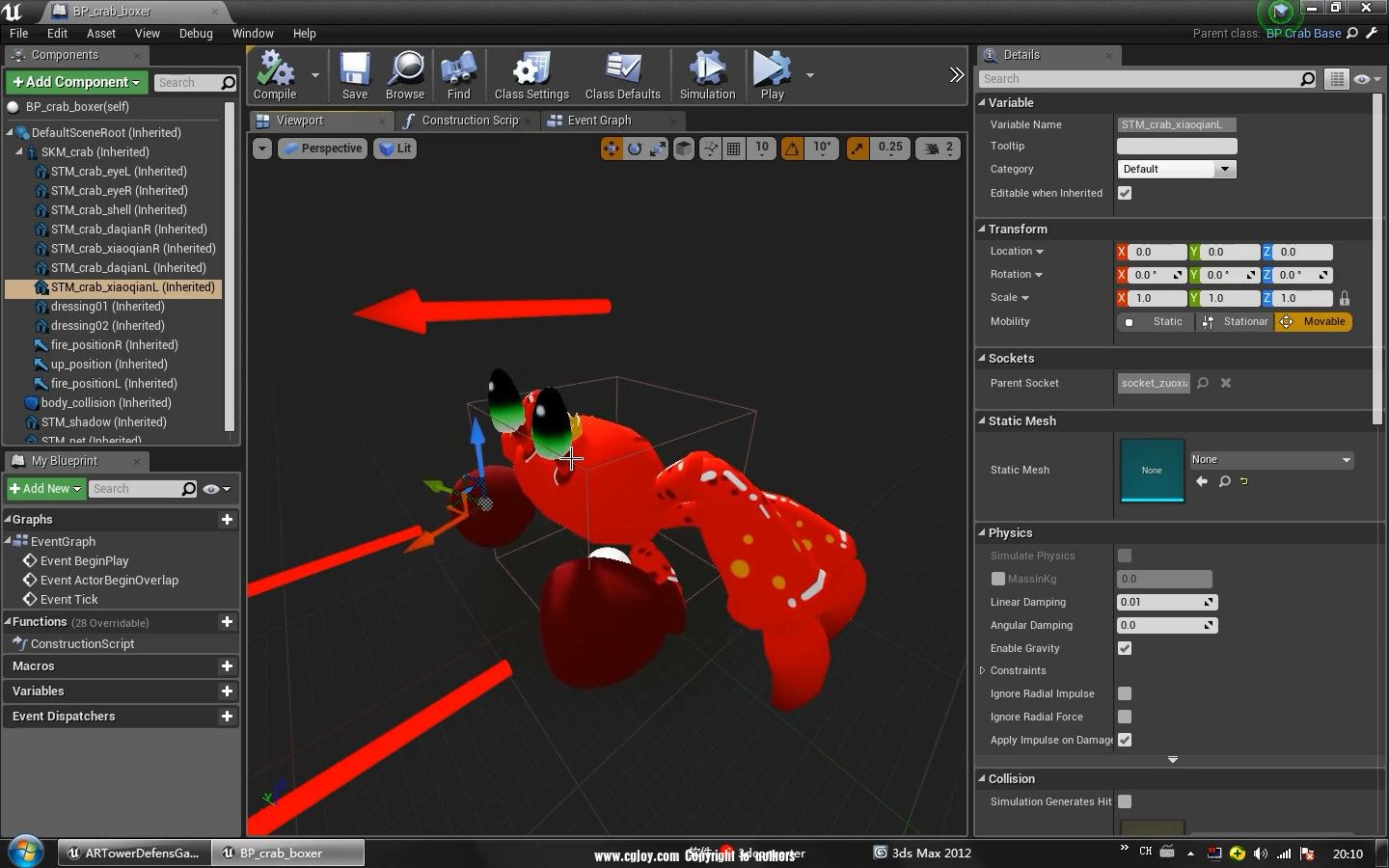Toggle Ignore Radial Impulse checkbox

click(1125, 693)
